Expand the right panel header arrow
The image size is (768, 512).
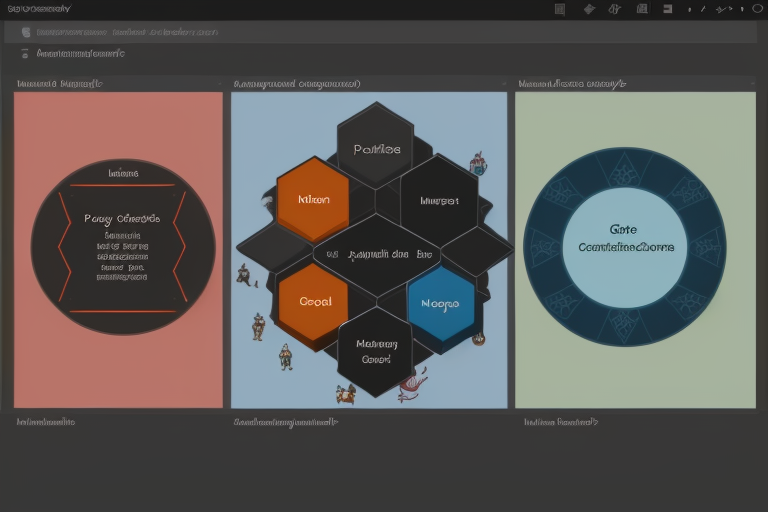click(x=752, y=84)
